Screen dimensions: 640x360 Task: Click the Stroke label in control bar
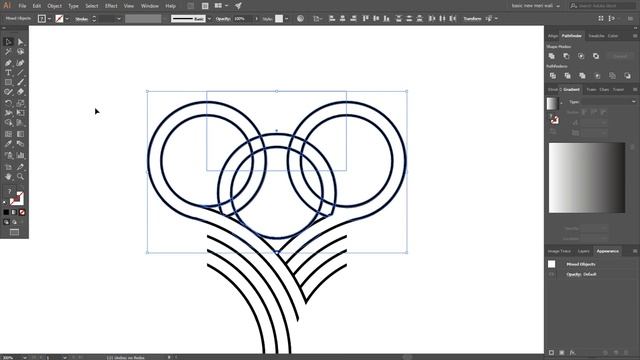pos(81,19)
